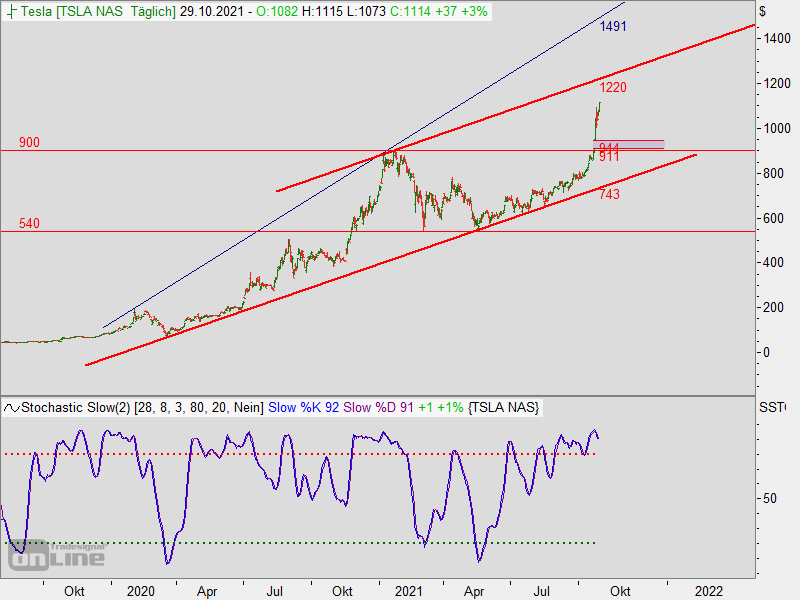Select the chart anchor icon before Tesla title

pos(12,13)
